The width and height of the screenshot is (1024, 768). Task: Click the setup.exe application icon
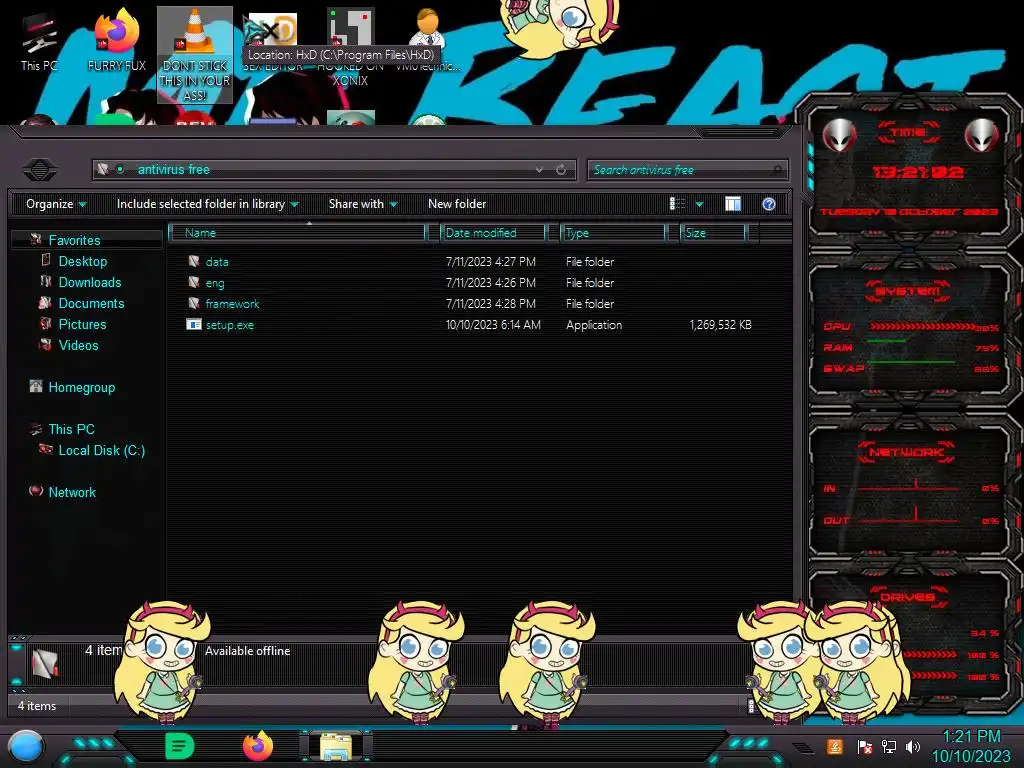tap(193, 324)
